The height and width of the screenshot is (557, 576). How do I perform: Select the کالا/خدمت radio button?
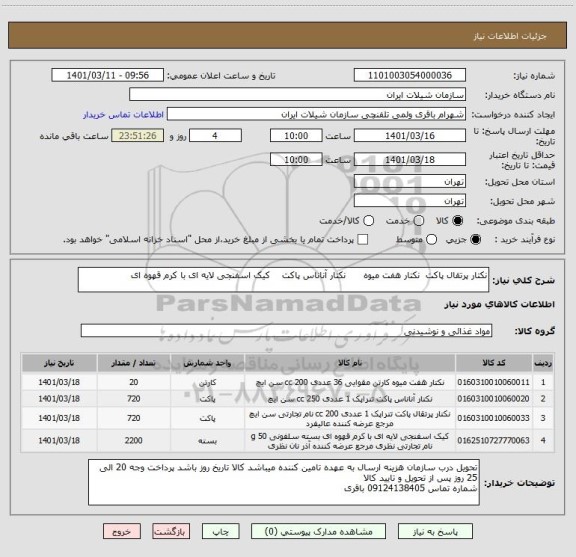pyautogui.click(x=368, y=220)
